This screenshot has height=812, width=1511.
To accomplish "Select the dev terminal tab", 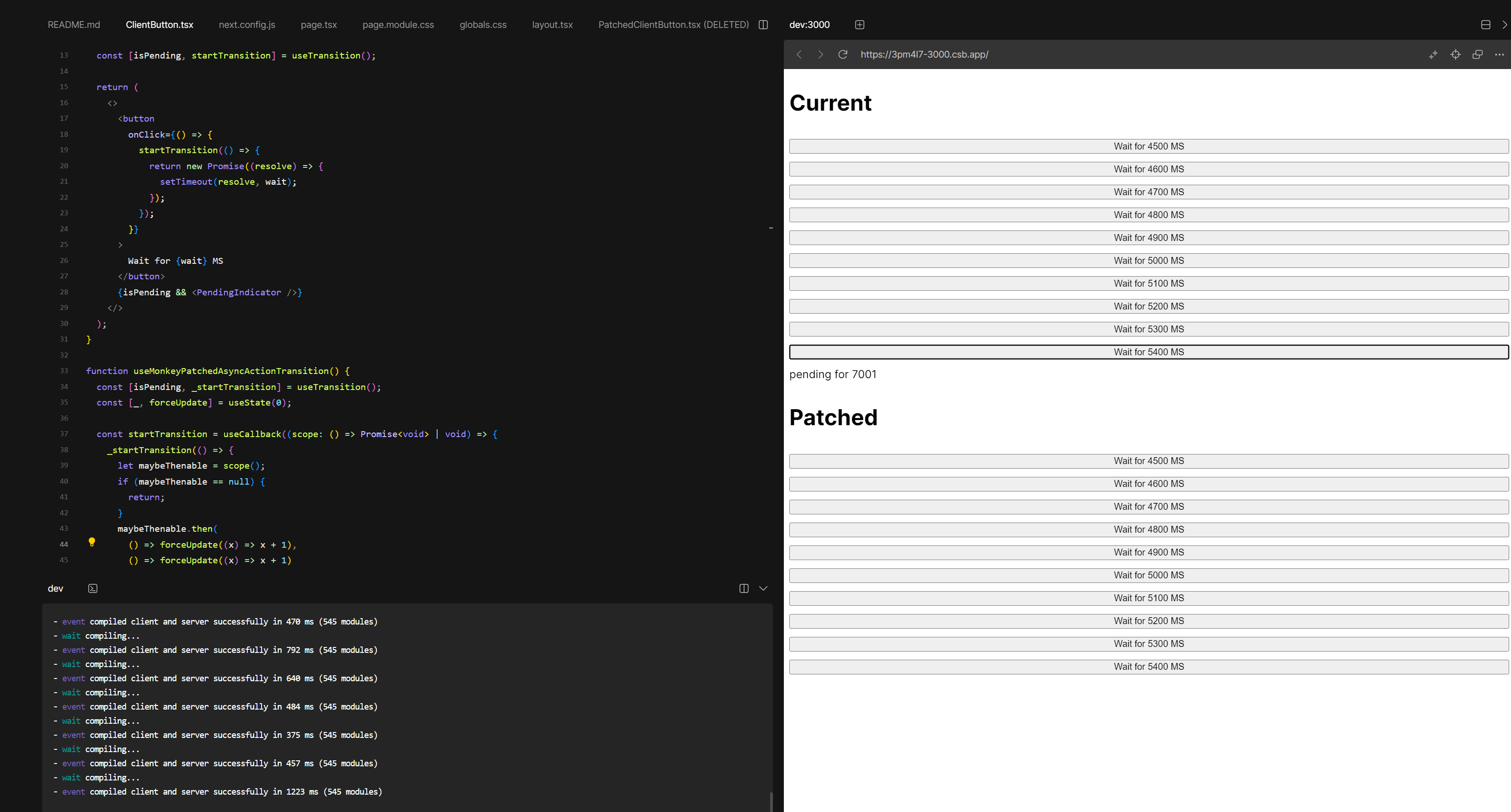I will coord(55,588).
